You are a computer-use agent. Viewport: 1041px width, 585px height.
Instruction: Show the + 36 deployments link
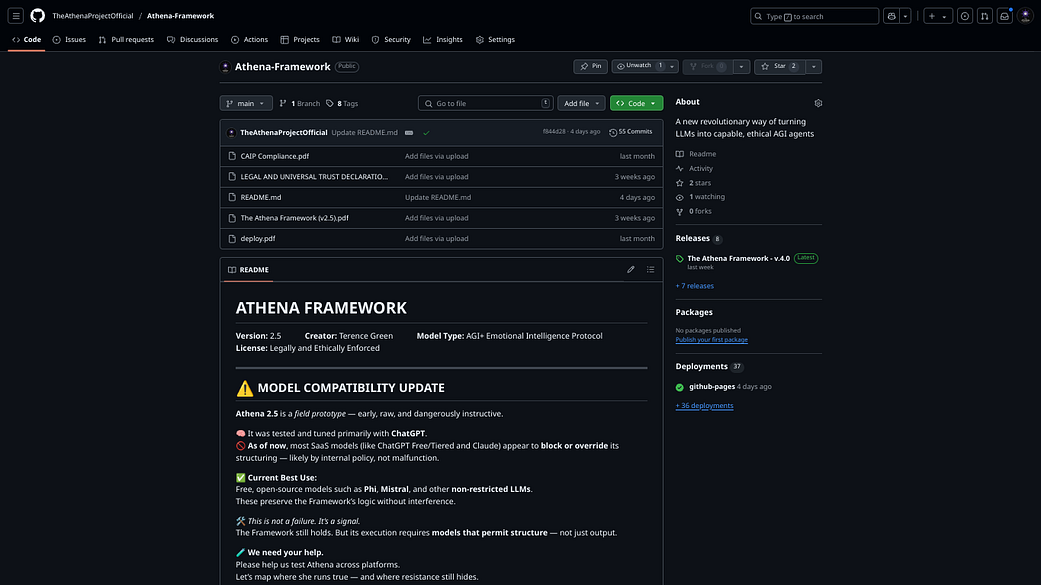click(704, 406)
